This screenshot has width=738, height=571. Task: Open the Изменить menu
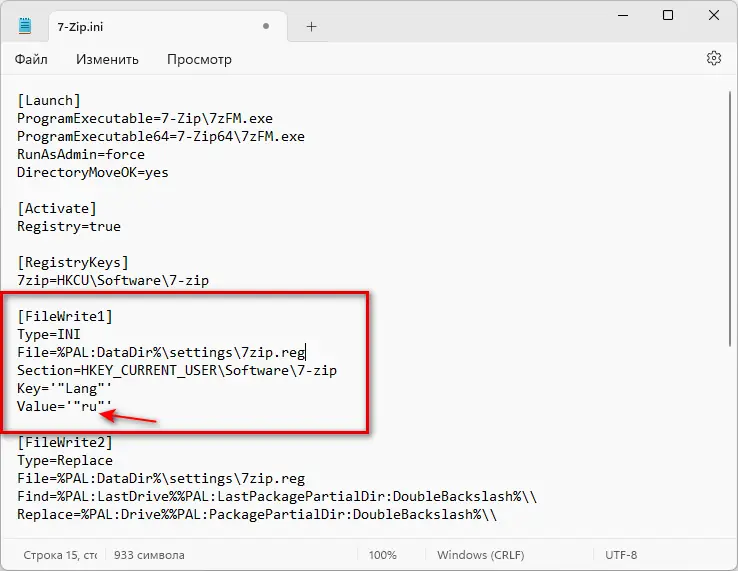(x=107, y=59)
